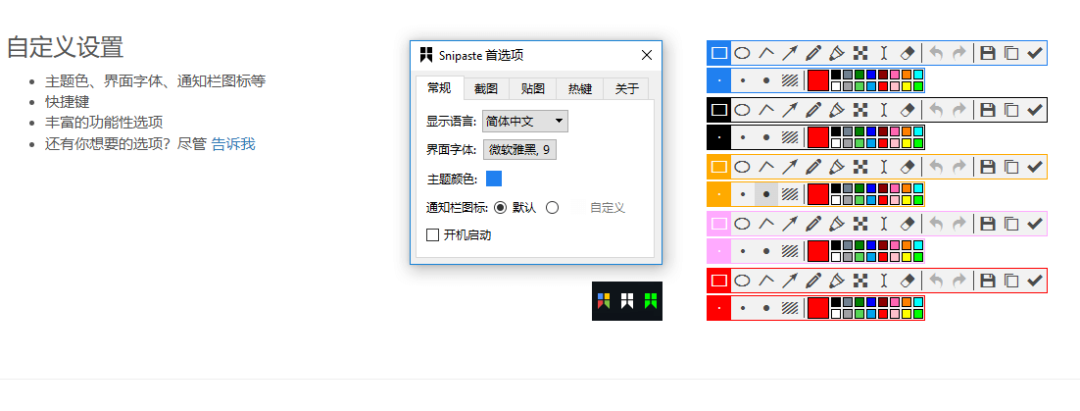The width and height of the screenshot is (1080, 411).
Task: Open the 贴图 tab
Action: point(532,88)
